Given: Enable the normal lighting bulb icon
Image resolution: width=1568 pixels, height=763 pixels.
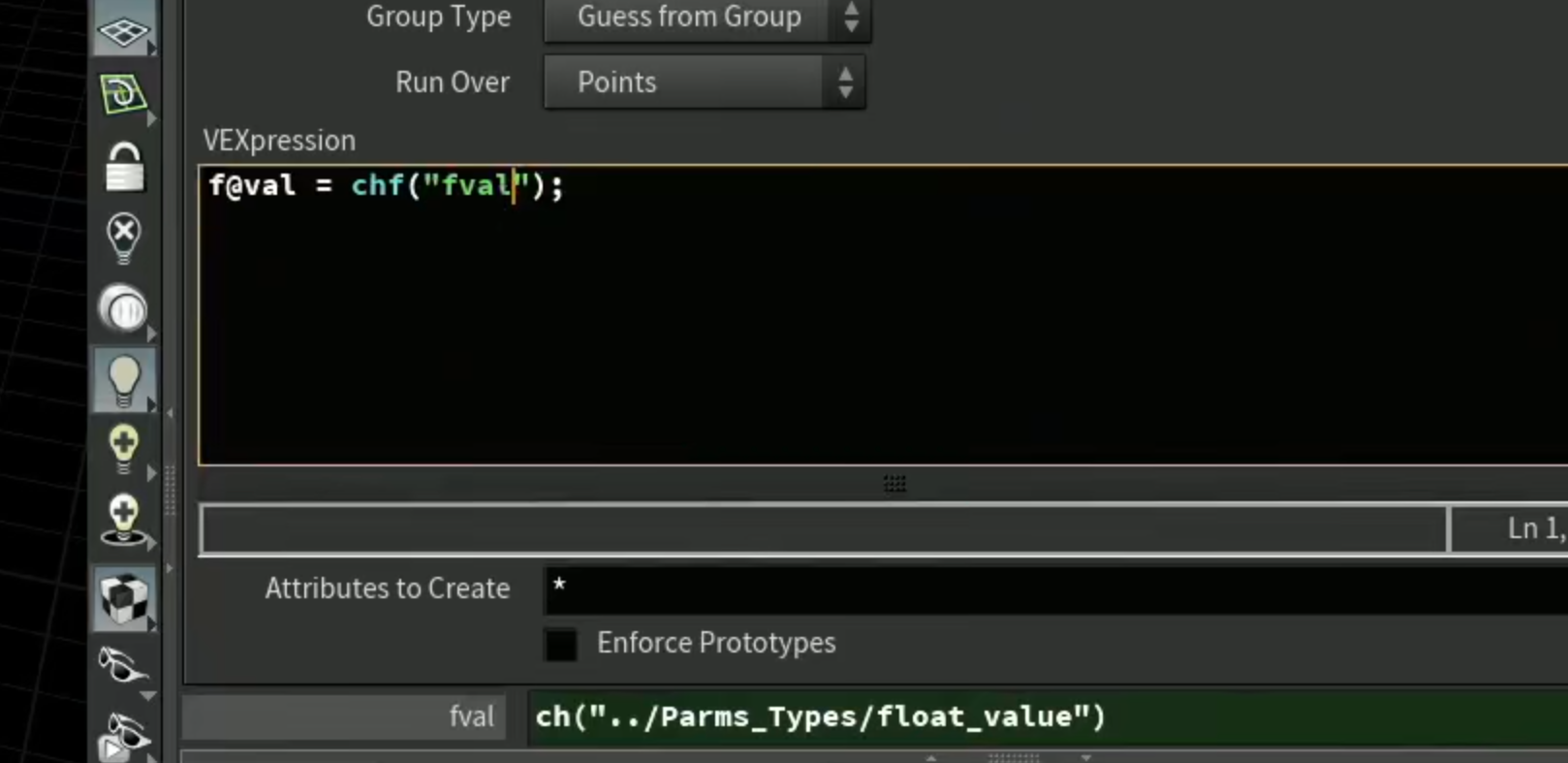Looking at the screenshot, I should point(123,380).
